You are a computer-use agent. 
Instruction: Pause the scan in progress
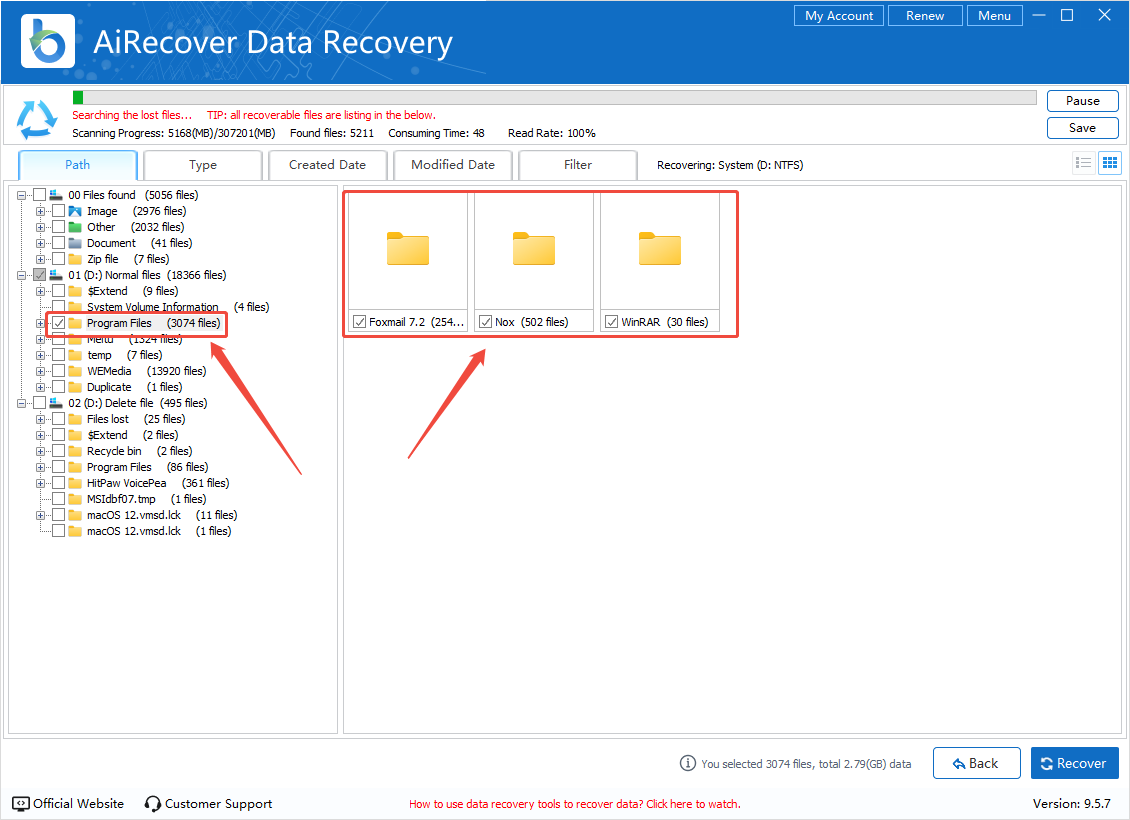1082,101
